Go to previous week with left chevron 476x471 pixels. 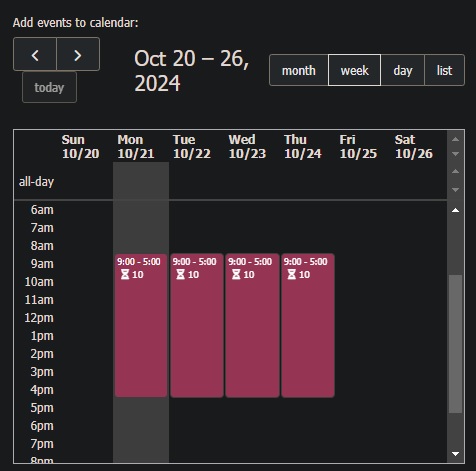(35, 54)
